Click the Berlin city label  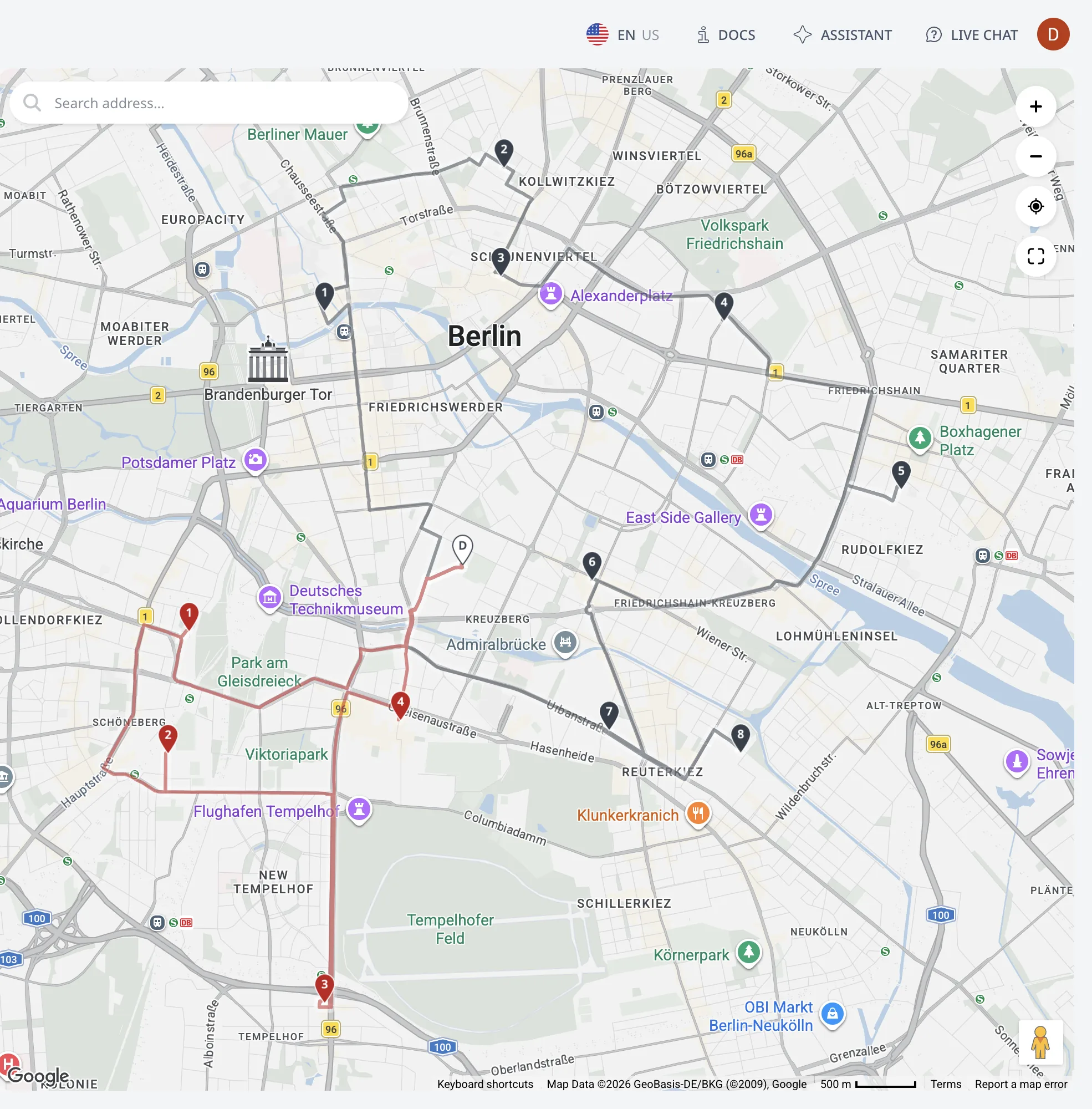(484, 336)
